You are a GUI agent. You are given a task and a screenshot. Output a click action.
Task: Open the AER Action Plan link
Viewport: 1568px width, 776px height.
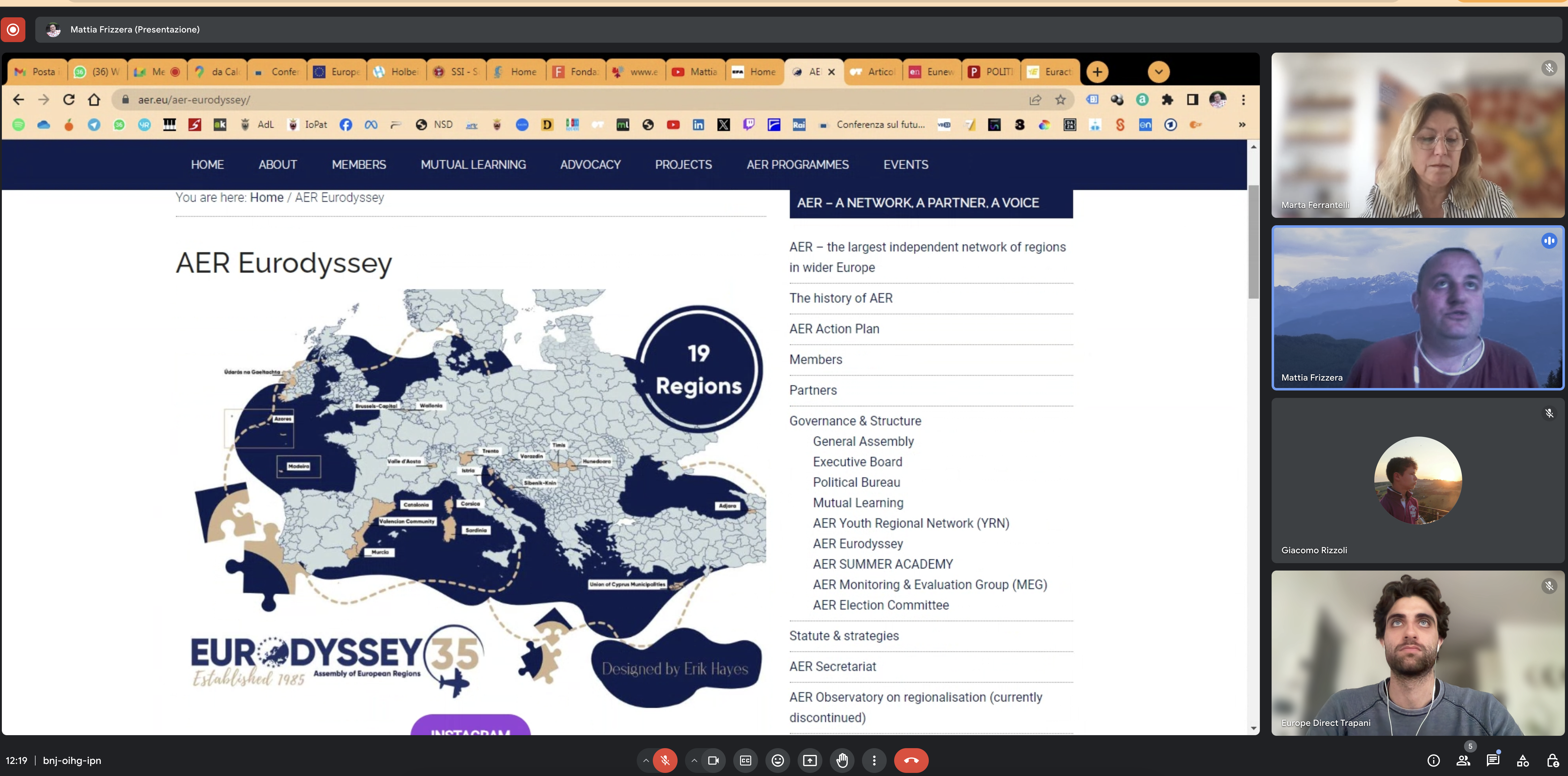coord(834,329)
